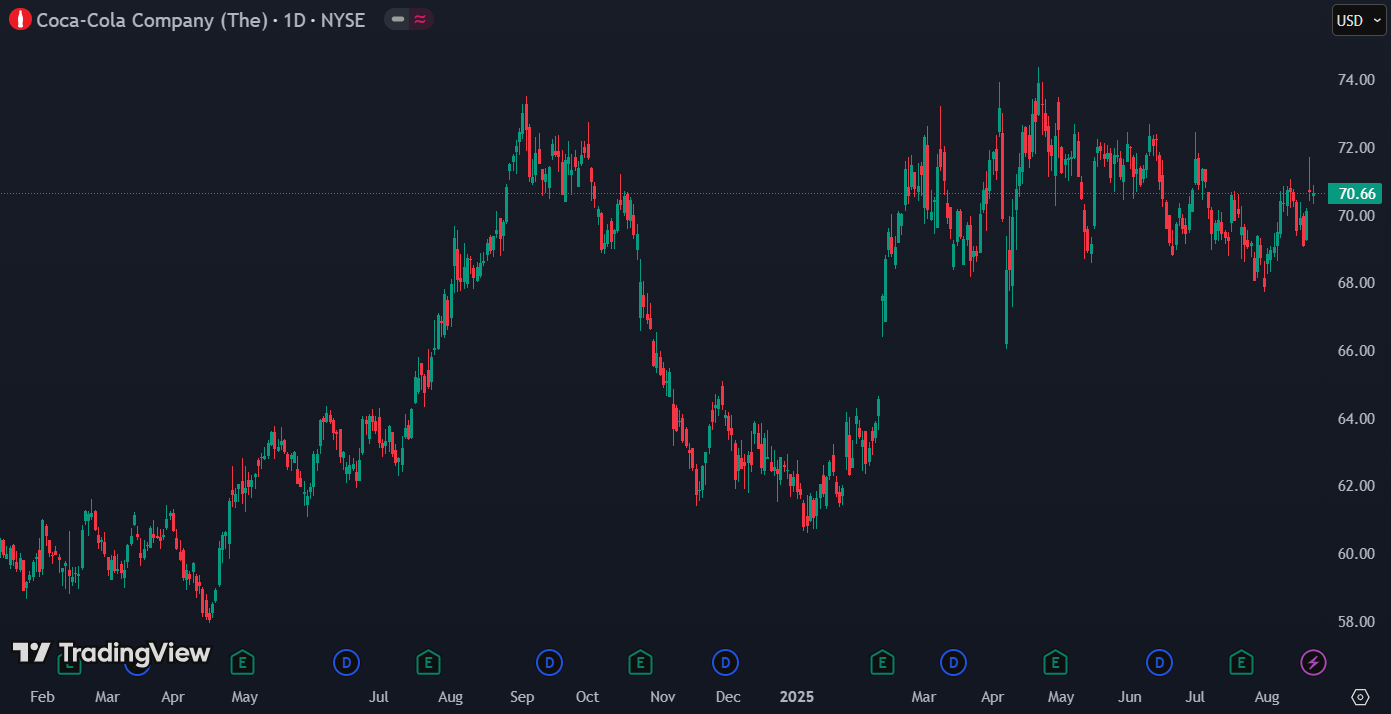Click the Sep label on time axis
This screenshot has height=714, width=1391.
pyautogui.click(x=521, y=697)
